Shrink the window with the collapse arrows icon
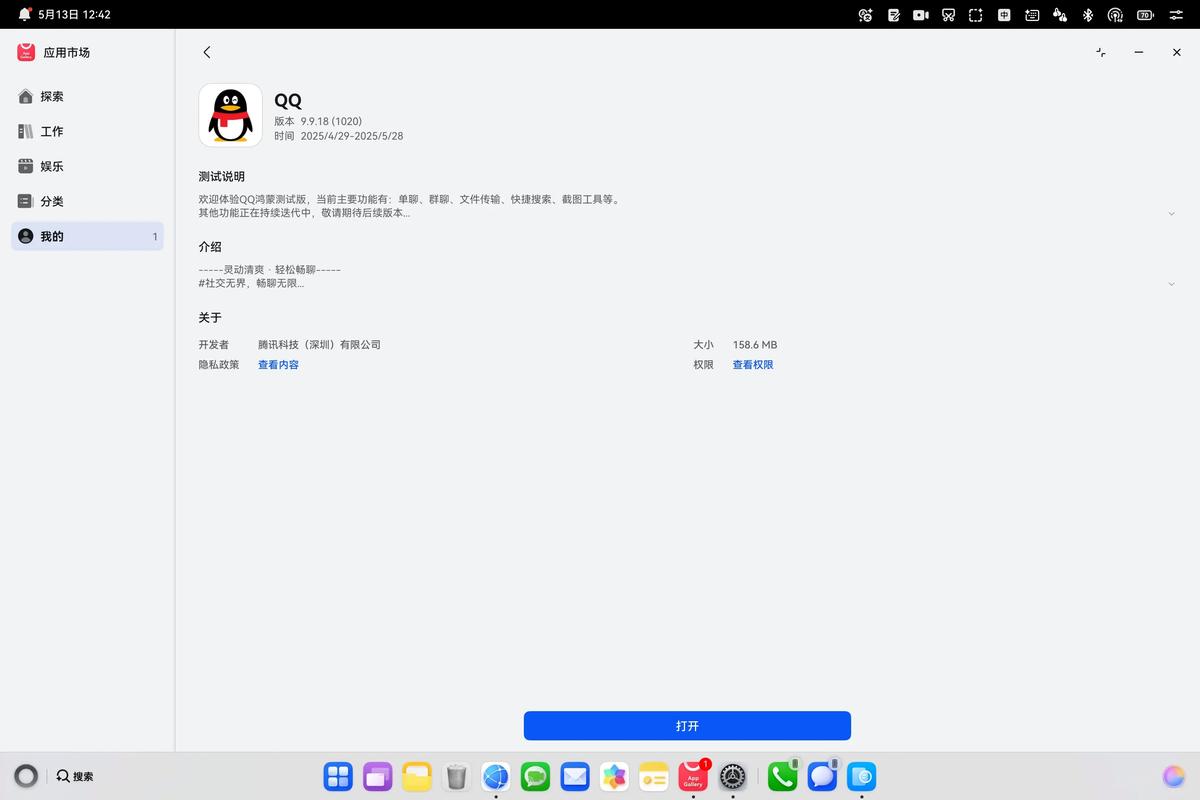 (x=1101, y=52)
